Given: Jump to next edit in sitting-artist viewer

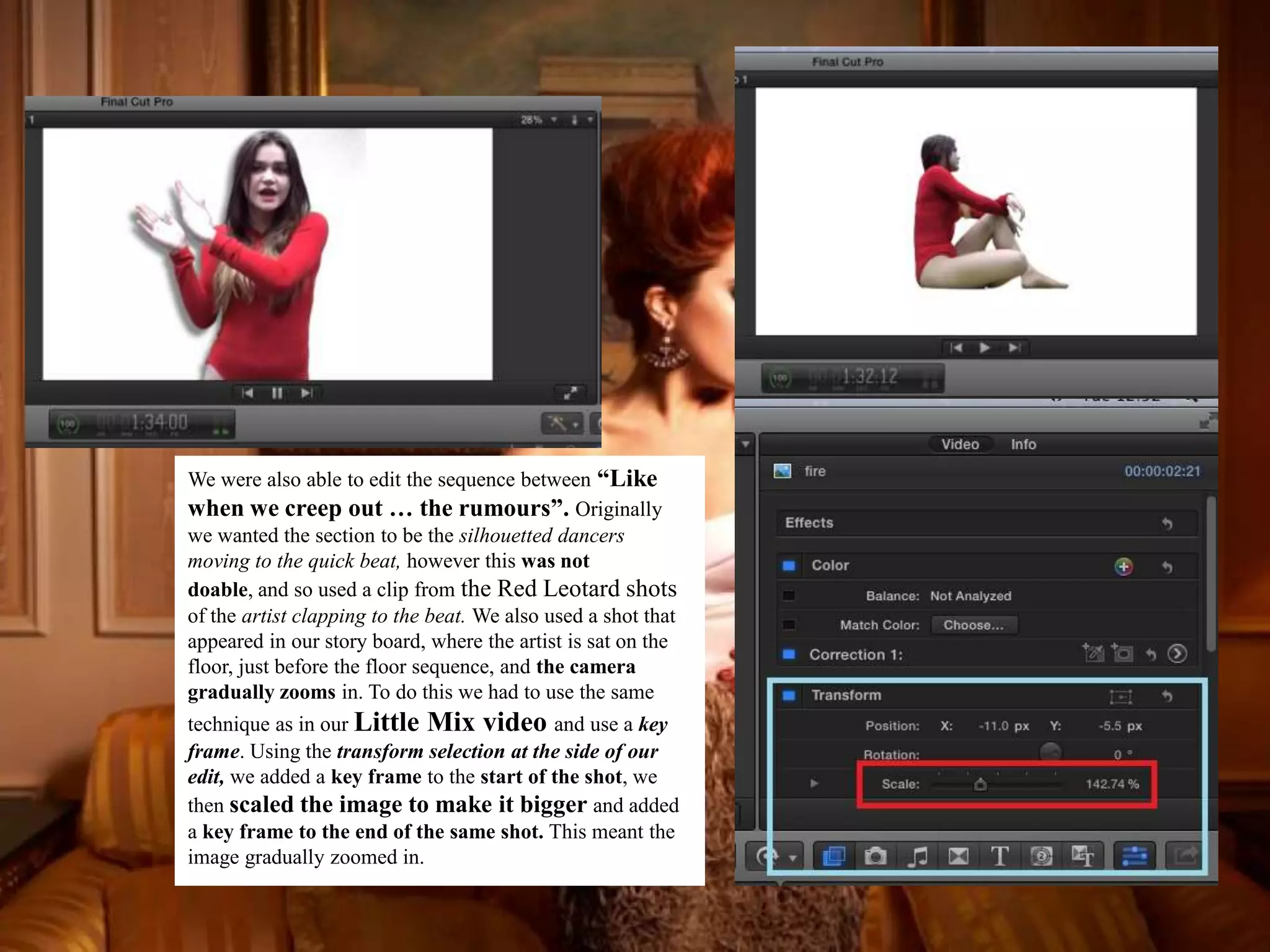Looking at the screenshot, I should click(x=1015, y=348).
